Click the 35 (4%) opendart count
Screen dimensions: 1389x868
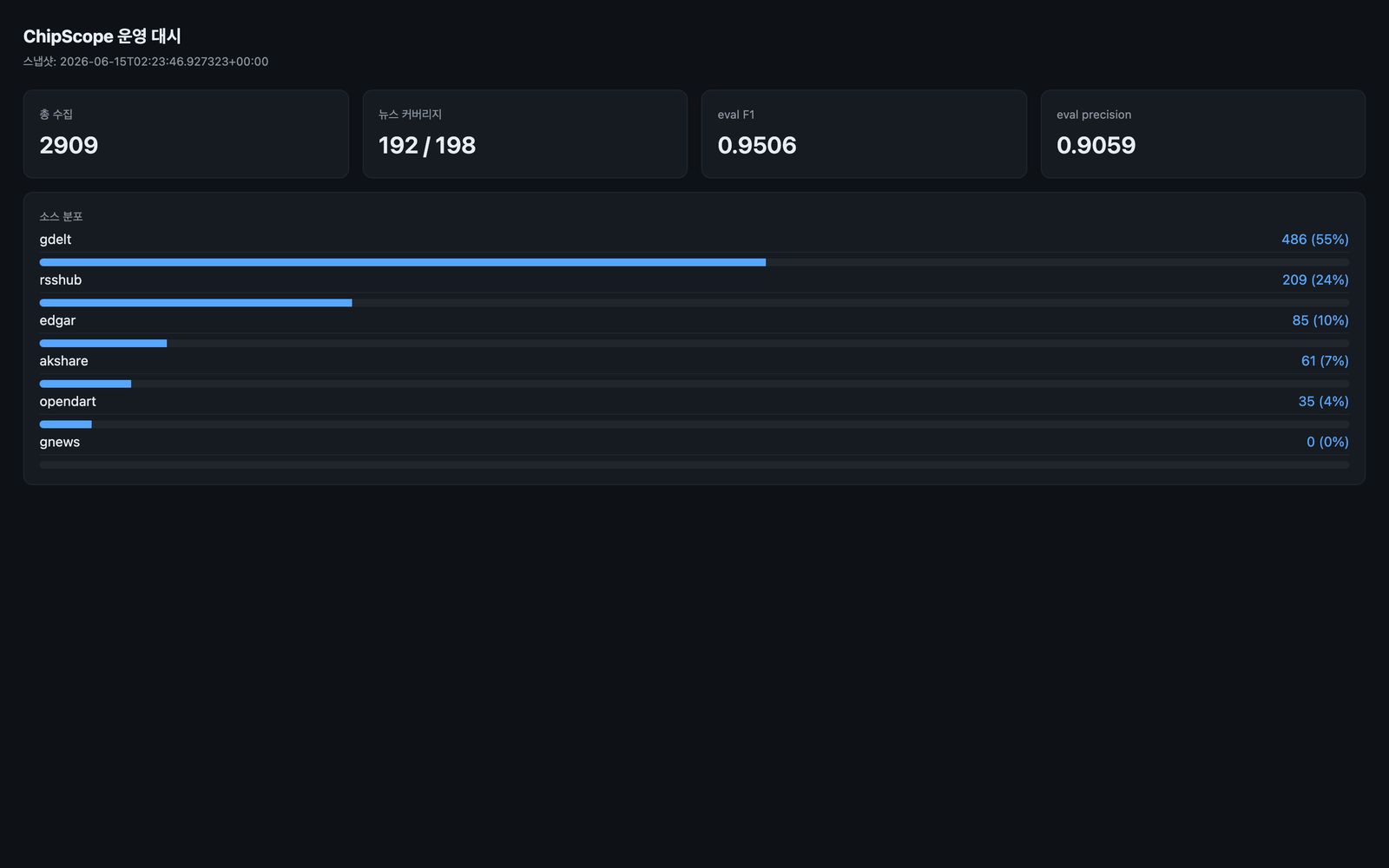(1324, 401)
